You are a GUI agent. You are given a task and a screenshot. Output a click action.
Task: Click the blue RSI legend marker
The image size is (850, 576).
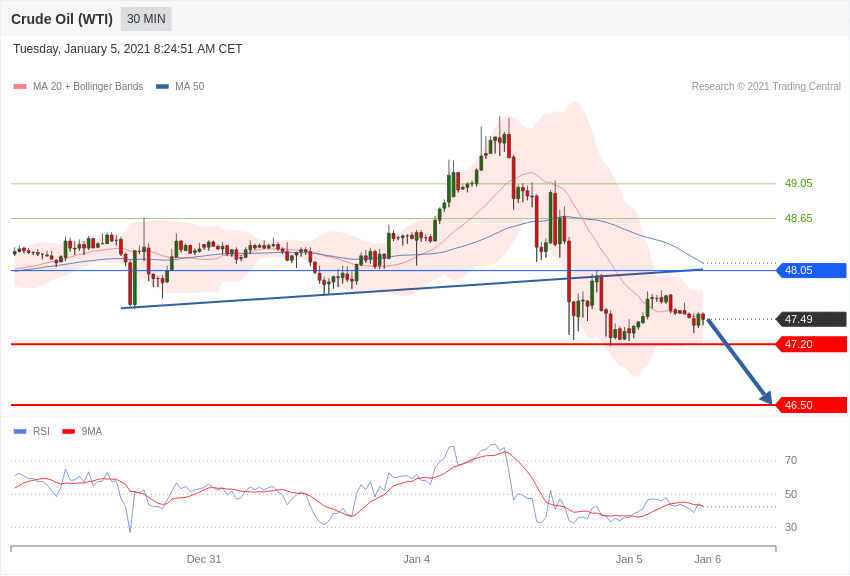(20, 432)
